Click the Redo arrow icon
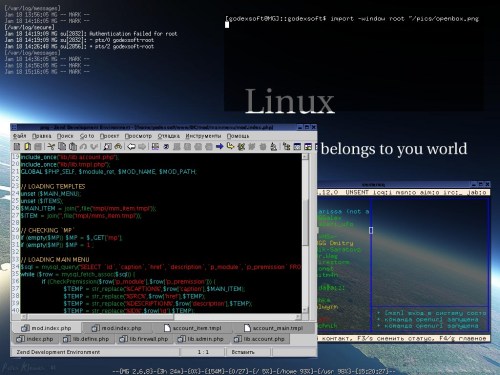 pos(94,147)
